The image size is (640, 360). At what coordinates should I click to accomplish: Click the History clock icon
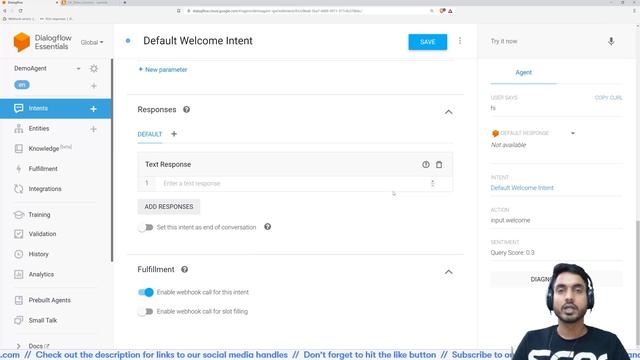18,254
